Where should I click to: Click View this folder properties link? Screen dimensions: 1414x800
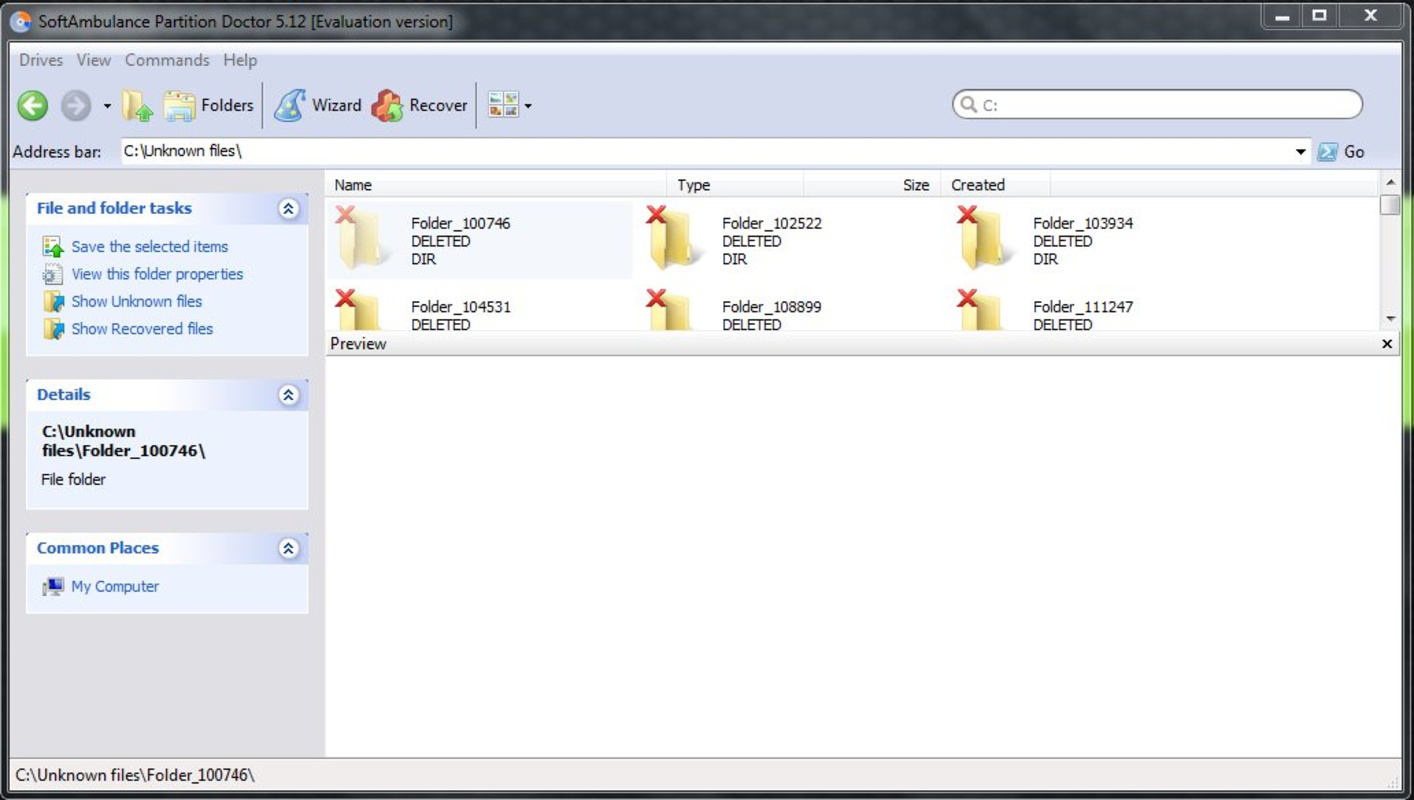tap(157, 274)
